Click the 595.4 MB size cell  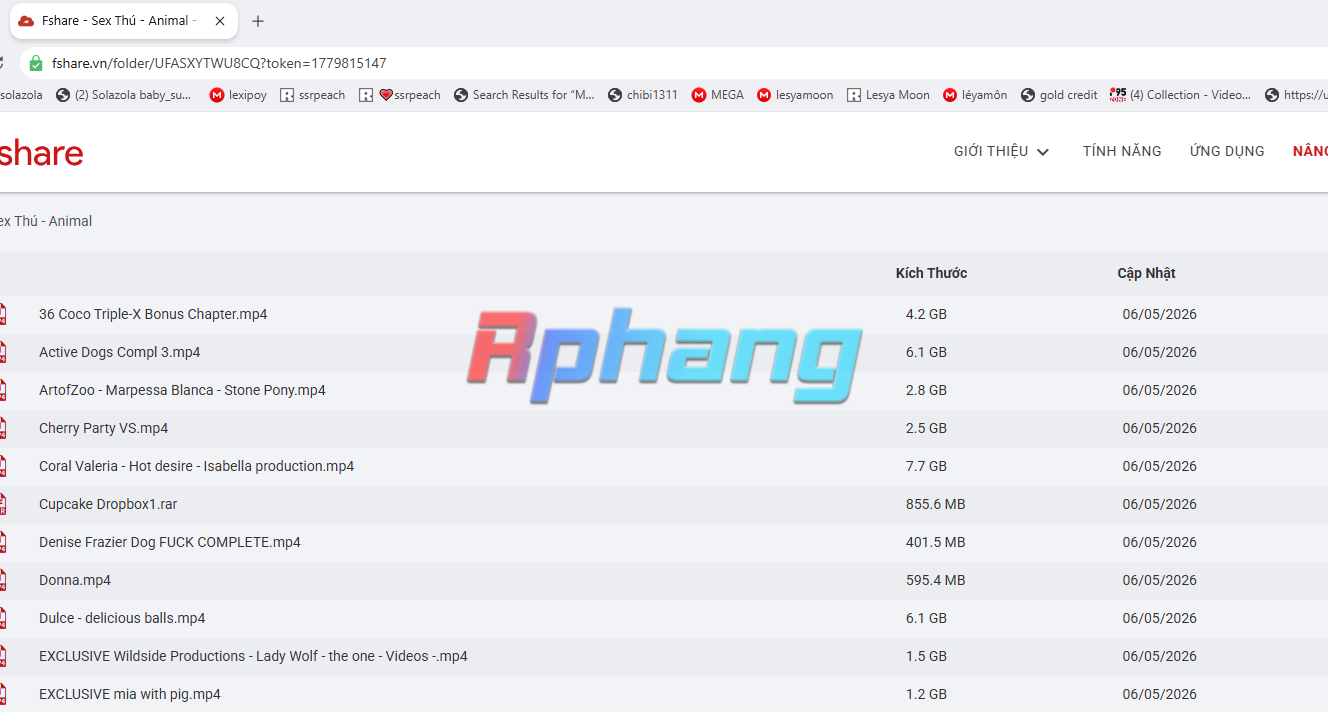[x=935, y=580]
